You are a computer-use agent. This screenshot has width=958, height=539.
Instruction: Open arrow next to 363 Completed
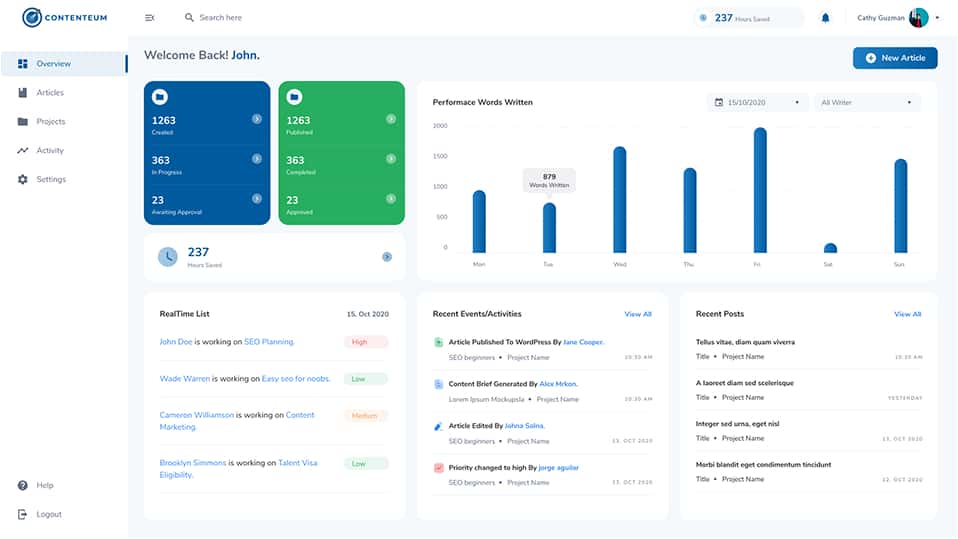[x=391, y=159]
